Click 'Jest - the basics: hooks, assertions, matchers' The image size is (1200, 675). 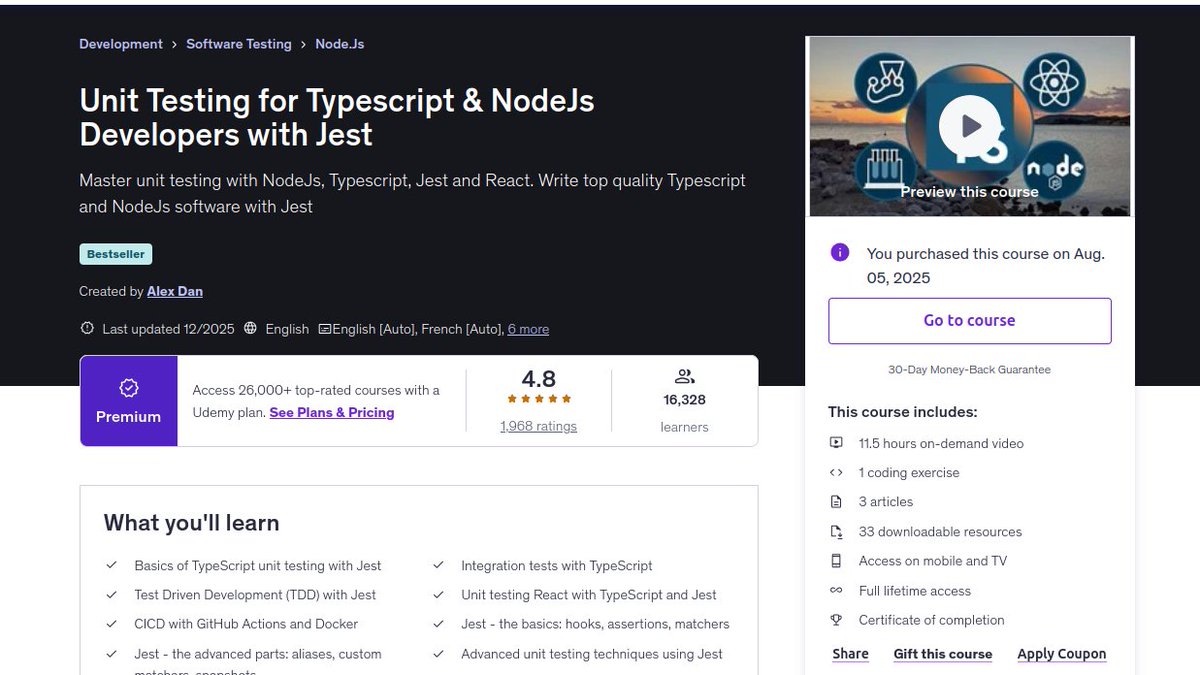[x=595, y=624]
